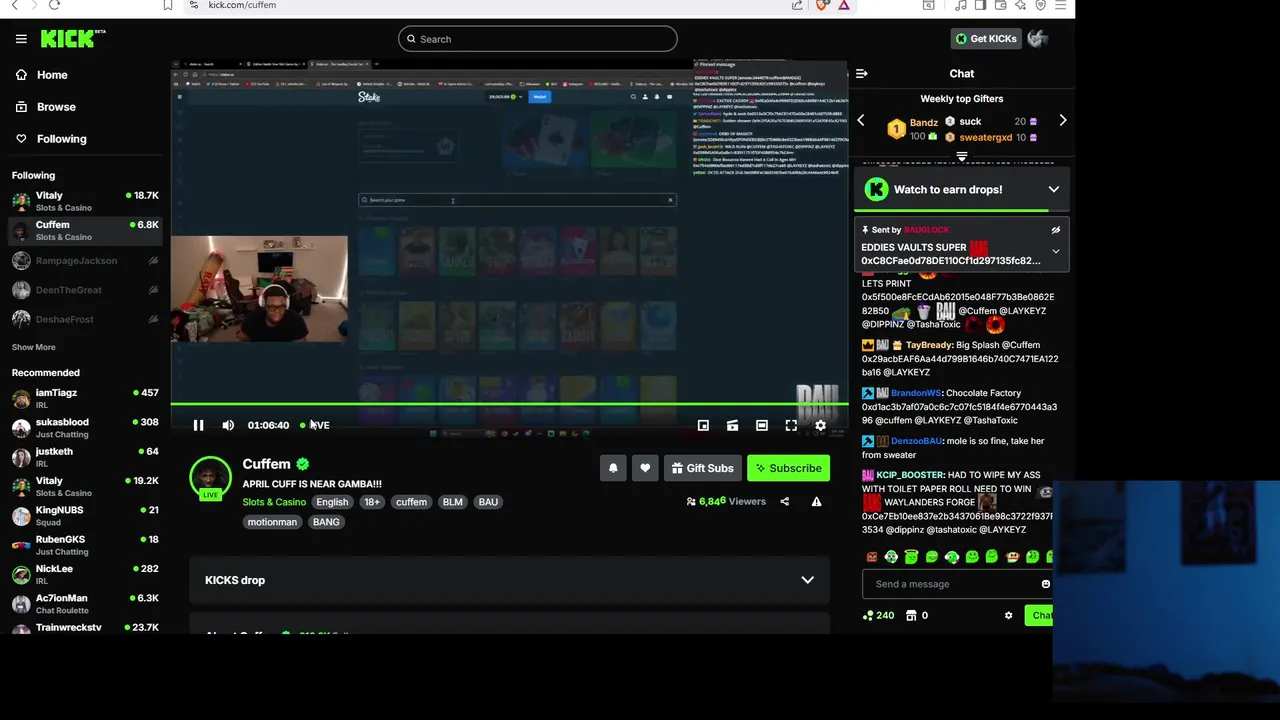The image size is (1280, 720).
Task: Open the user profile avatar menu
Action: [1037, 39]
